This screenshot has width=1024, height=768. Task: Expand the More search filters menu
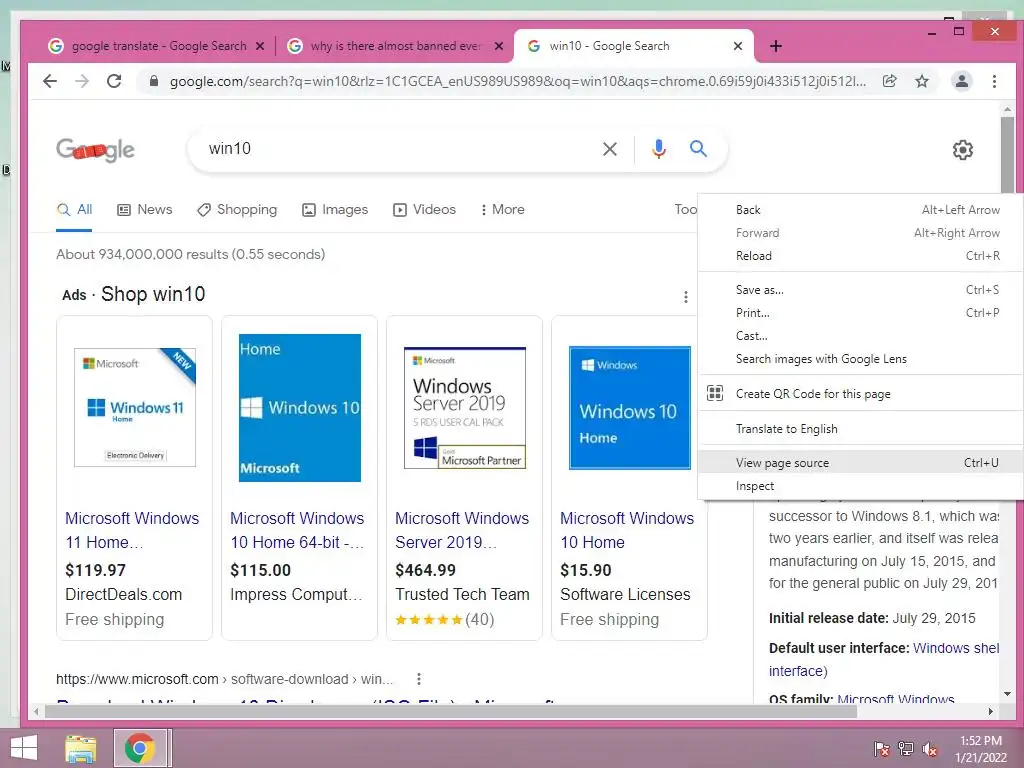tap(502, 210)
